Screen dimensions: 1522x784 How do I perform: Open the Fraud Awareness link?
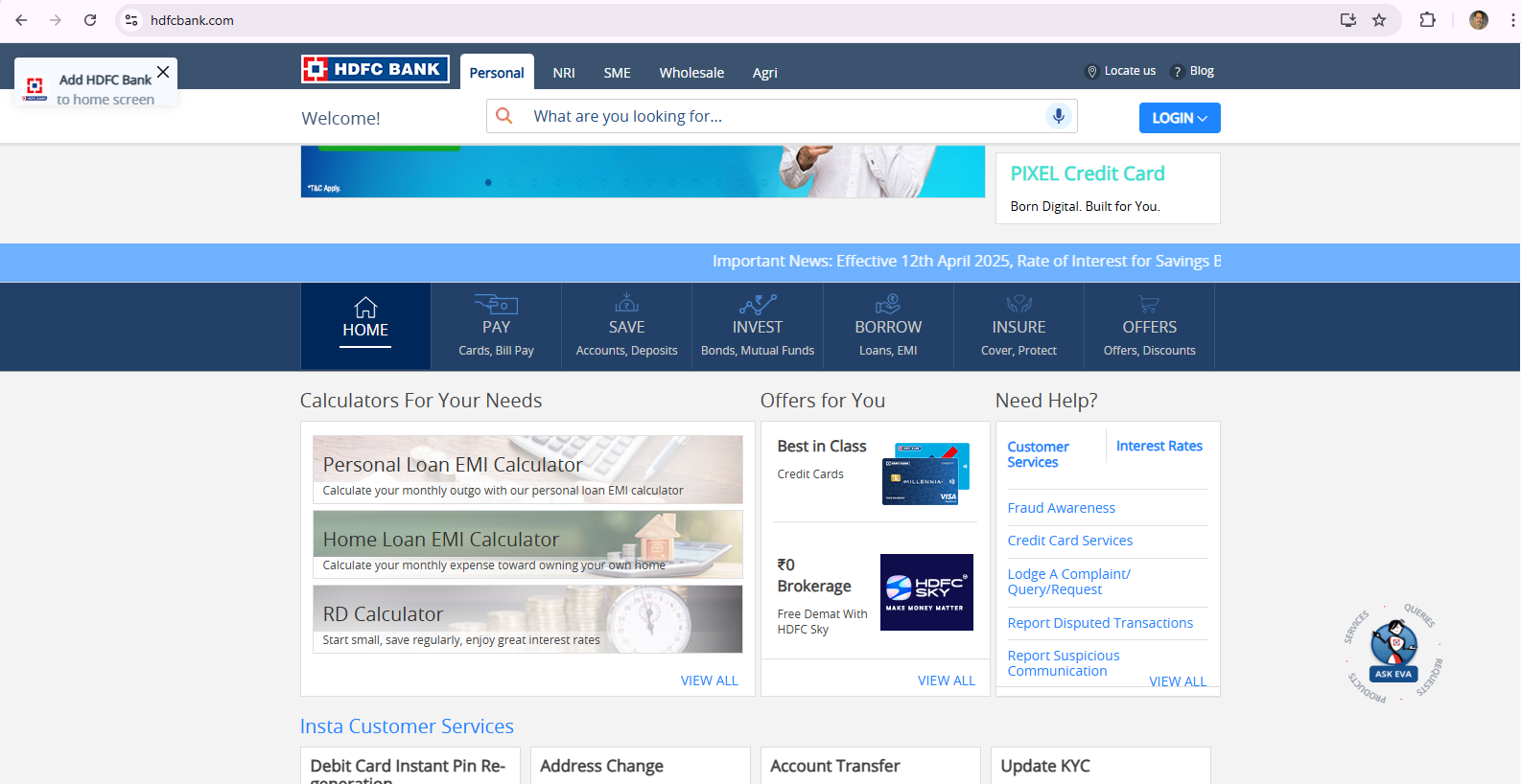click(x=1061, y=508)
